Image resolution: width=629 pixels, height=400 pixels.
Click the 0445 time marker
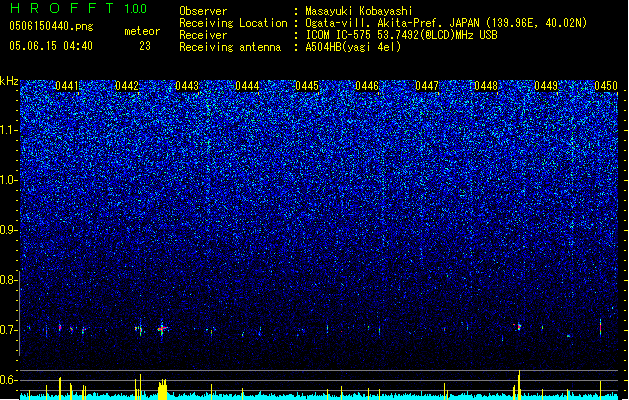click(x=307, y=86)
